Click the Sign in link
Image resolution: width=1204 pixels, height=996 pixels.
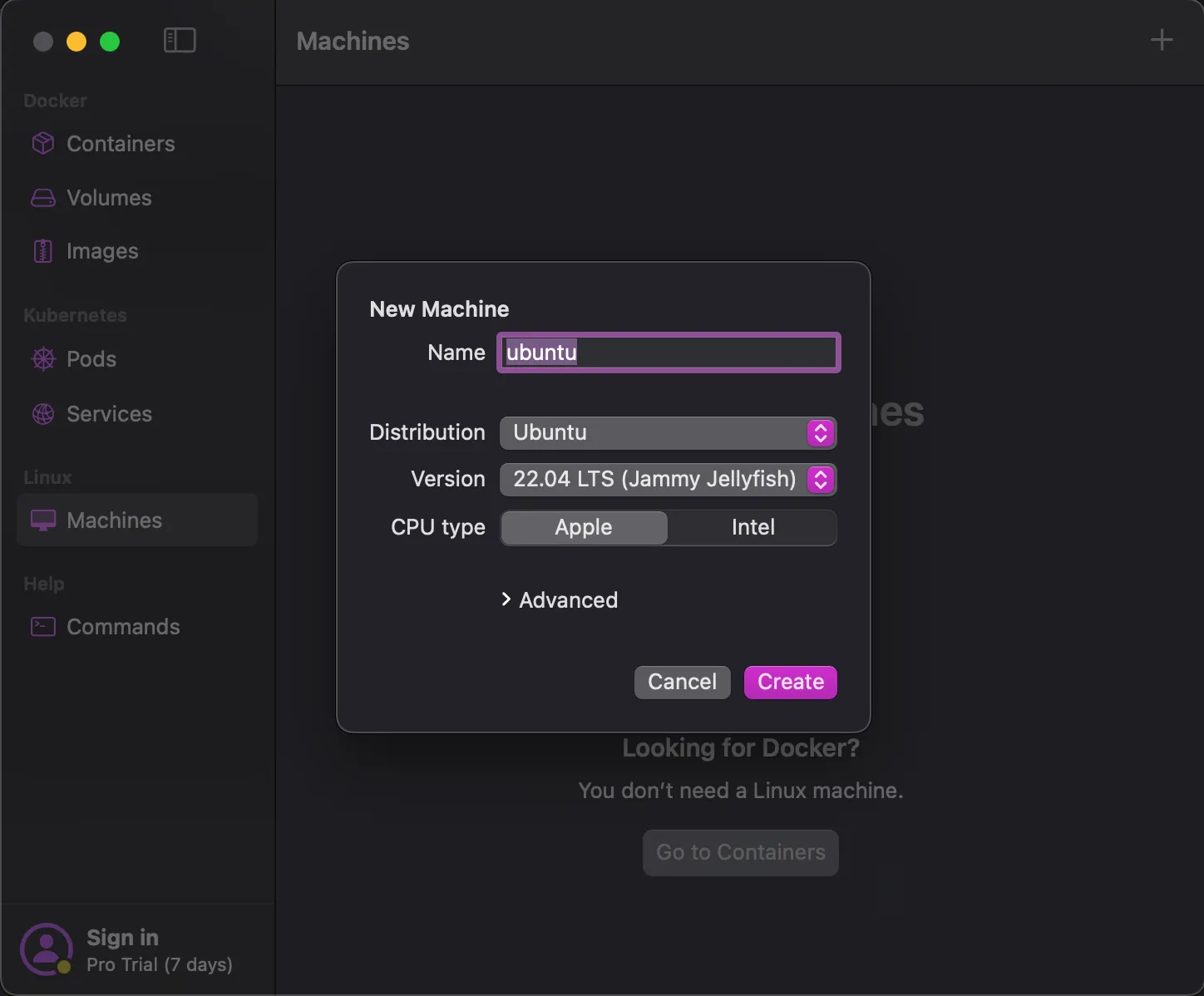pyautogui.click(x=122, y=938)
